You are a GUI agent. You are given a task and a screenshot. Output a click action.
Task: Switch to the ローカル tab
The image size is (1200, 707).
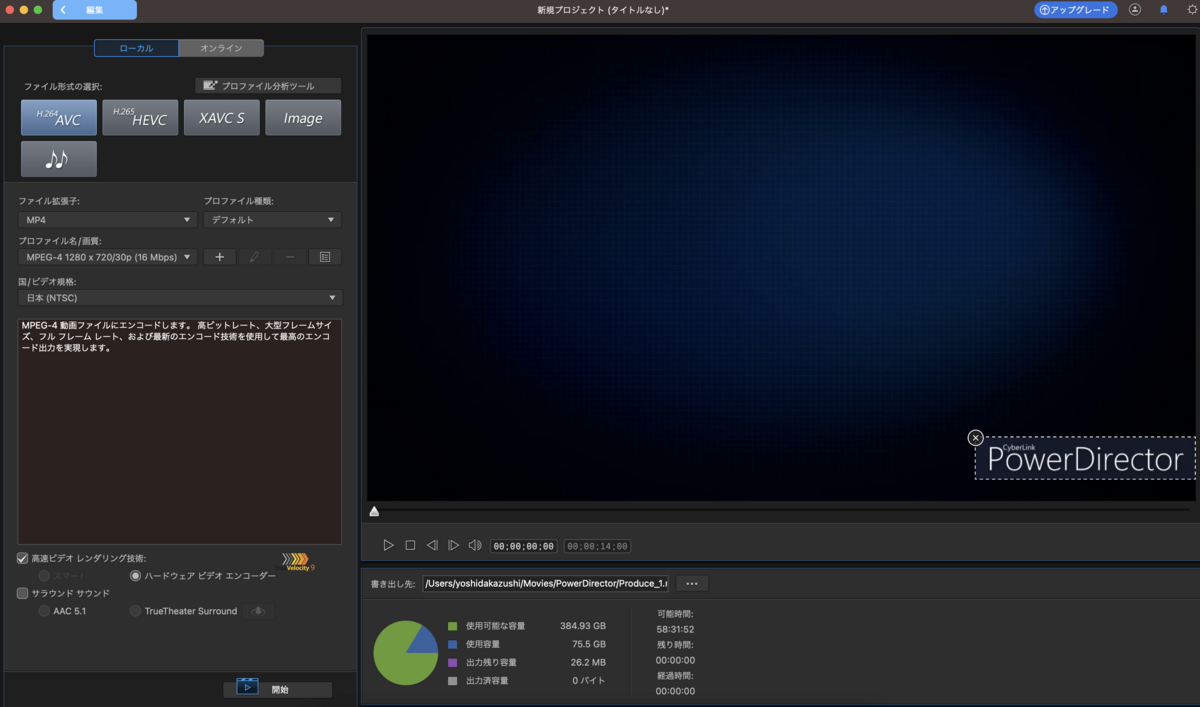tap(137, 48)
